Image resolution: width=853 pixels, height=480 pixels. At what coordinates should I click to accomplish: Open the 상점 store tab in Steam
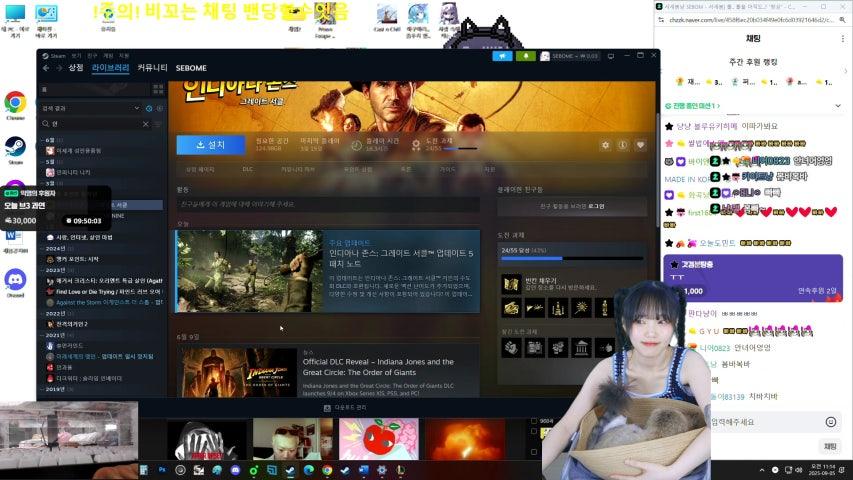click(x=76, y=68)
